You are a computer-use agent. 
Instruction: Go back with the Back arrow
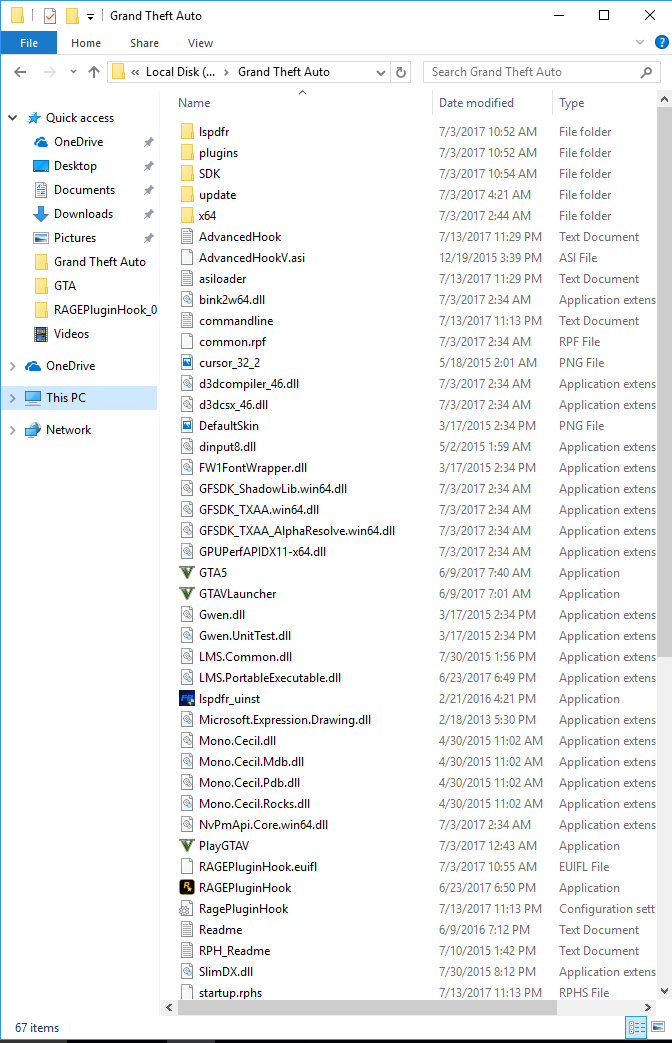tap(21, 72)
